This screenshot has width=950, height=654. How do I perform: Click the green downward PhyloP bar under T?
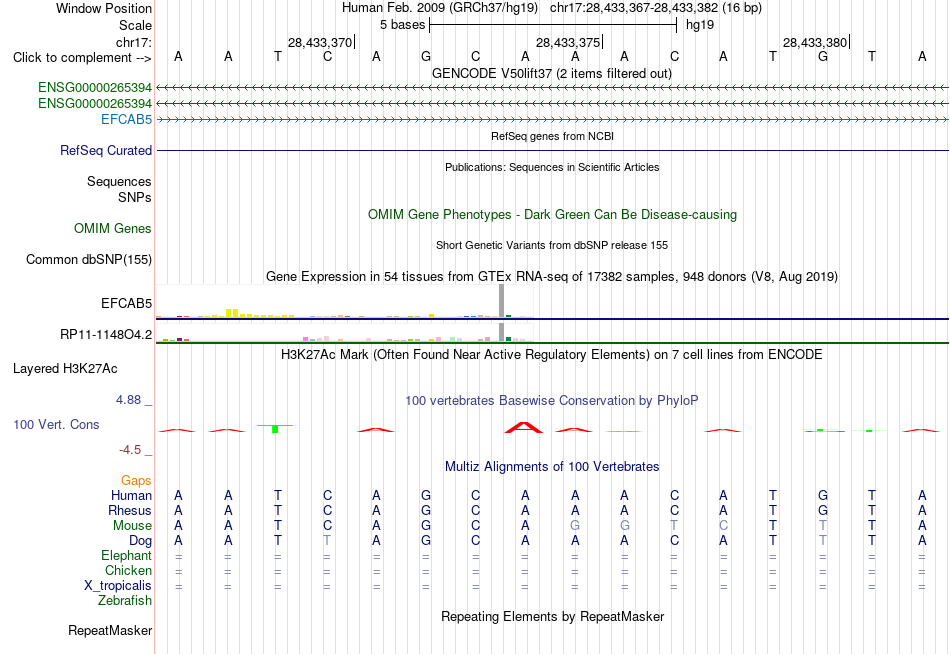point(275,429)
